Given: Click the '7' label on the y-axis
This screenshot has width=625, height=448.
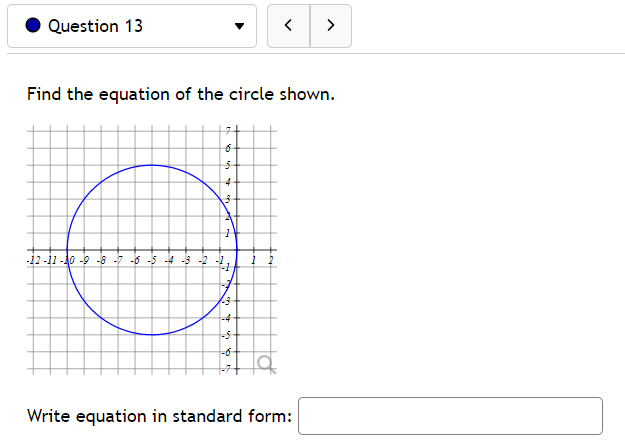Looking at the screenshot, I should (x=228, y=131).
